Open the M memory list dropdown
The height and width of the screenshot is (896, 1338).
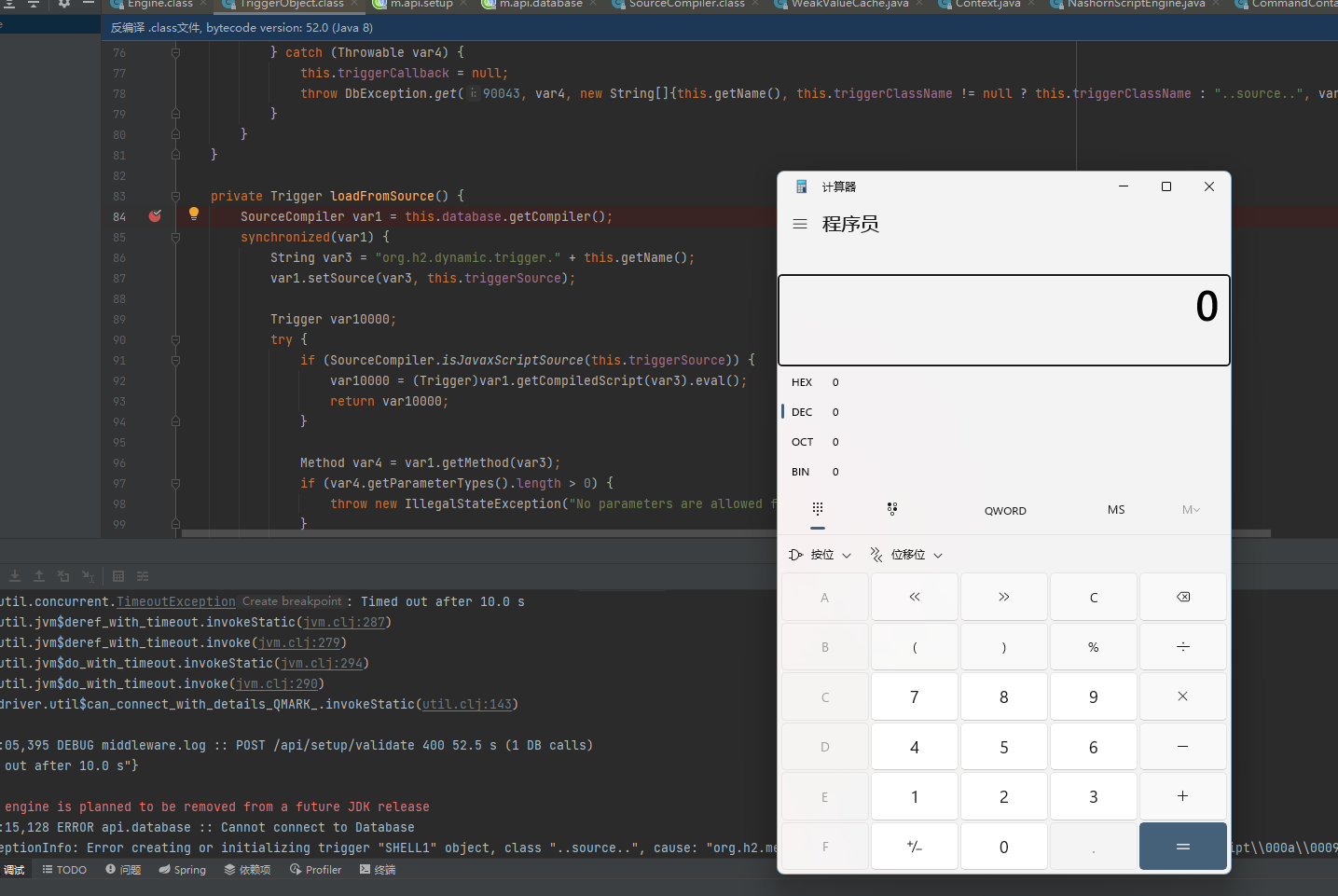point(1191,510)
